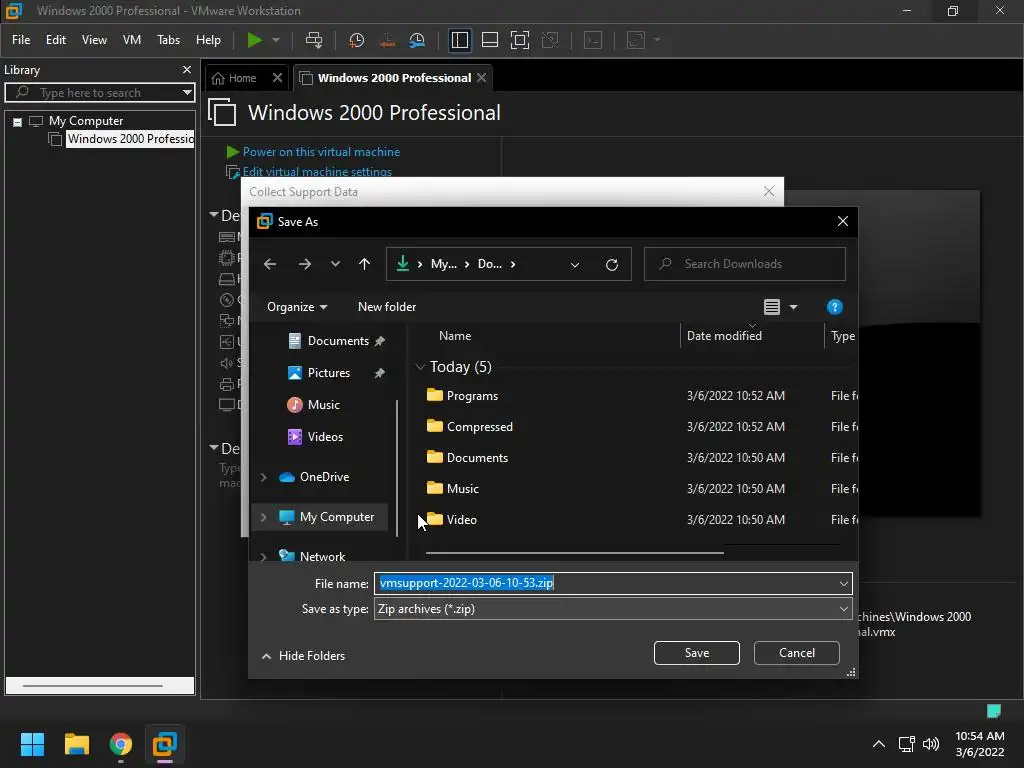Open the library search filter dropdown arrow
The width and height of the screenshot is (1024, 768).
[x=187, y=93]
